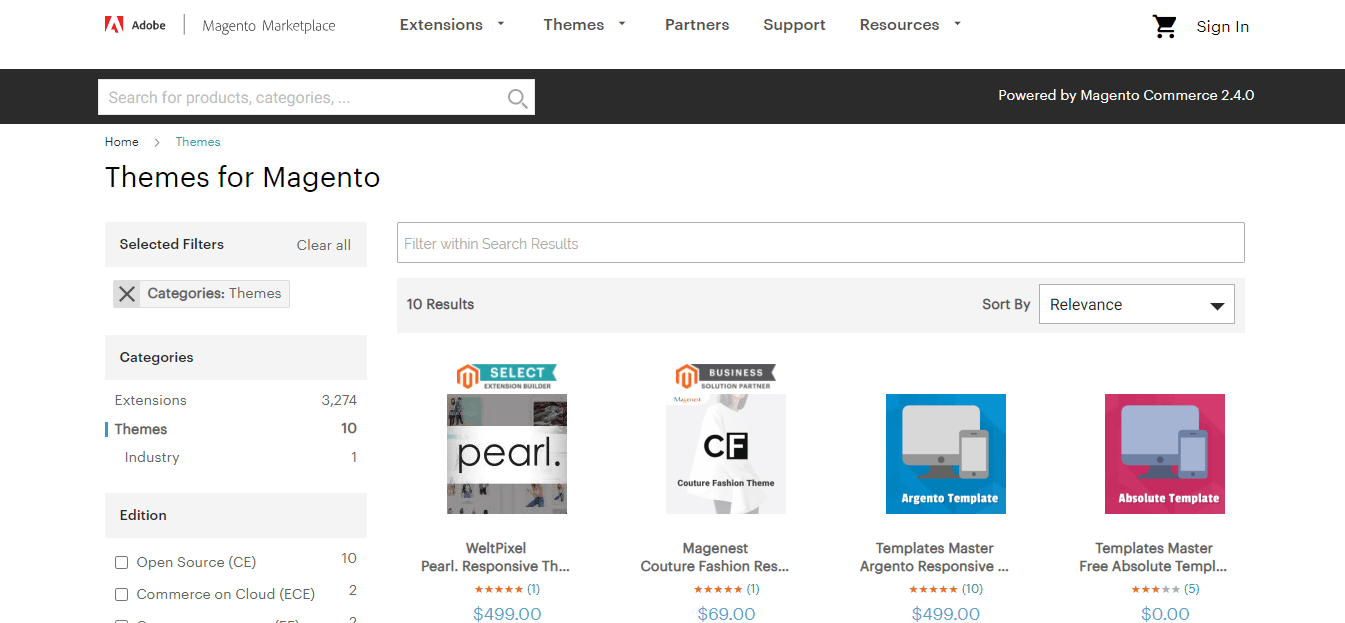Click the (10) reviews count for Argento
This screenshot has width=1345, height=623.
[x=972, y=589]
